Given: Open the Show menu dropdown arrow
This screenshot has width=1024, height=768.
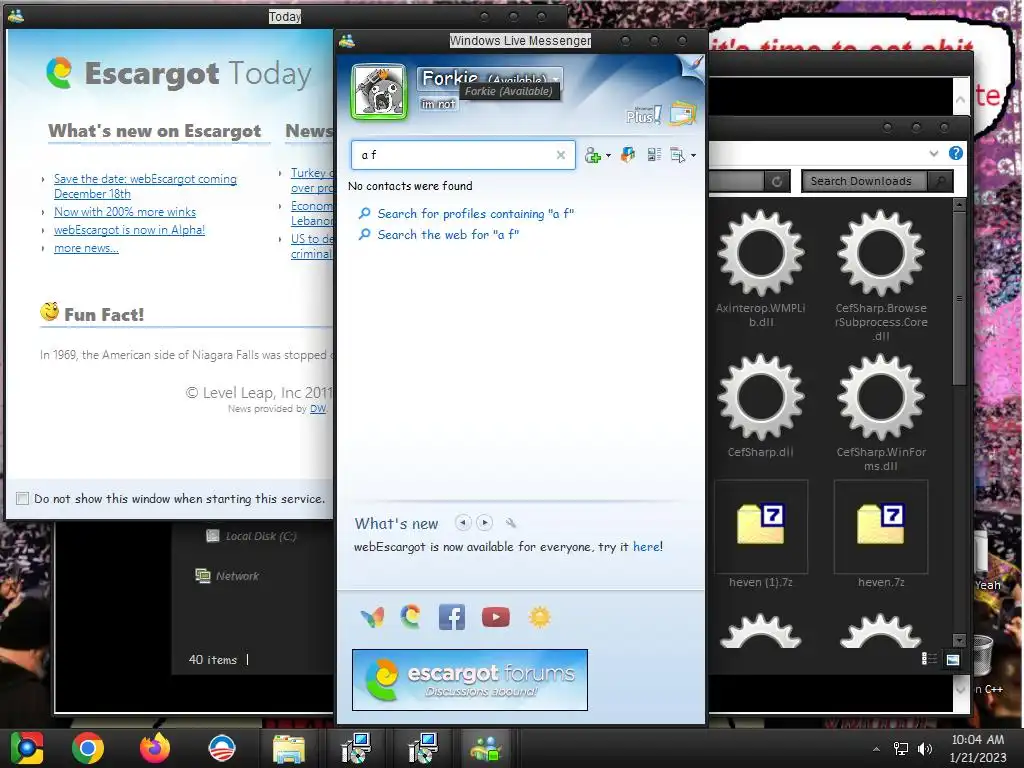Looking at the screenshot, I should tap(693, 155).
